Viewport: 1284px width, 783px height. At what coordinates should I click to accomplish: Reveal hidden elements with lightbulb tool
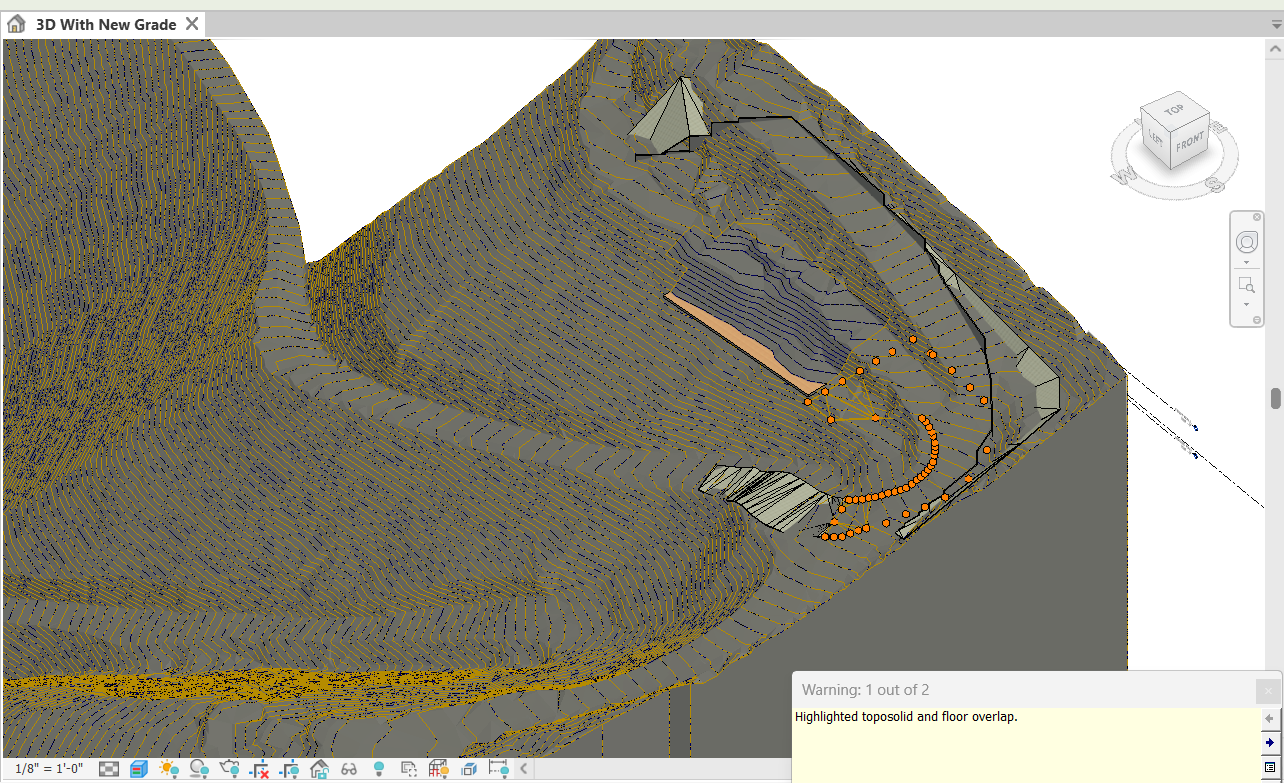378,769
